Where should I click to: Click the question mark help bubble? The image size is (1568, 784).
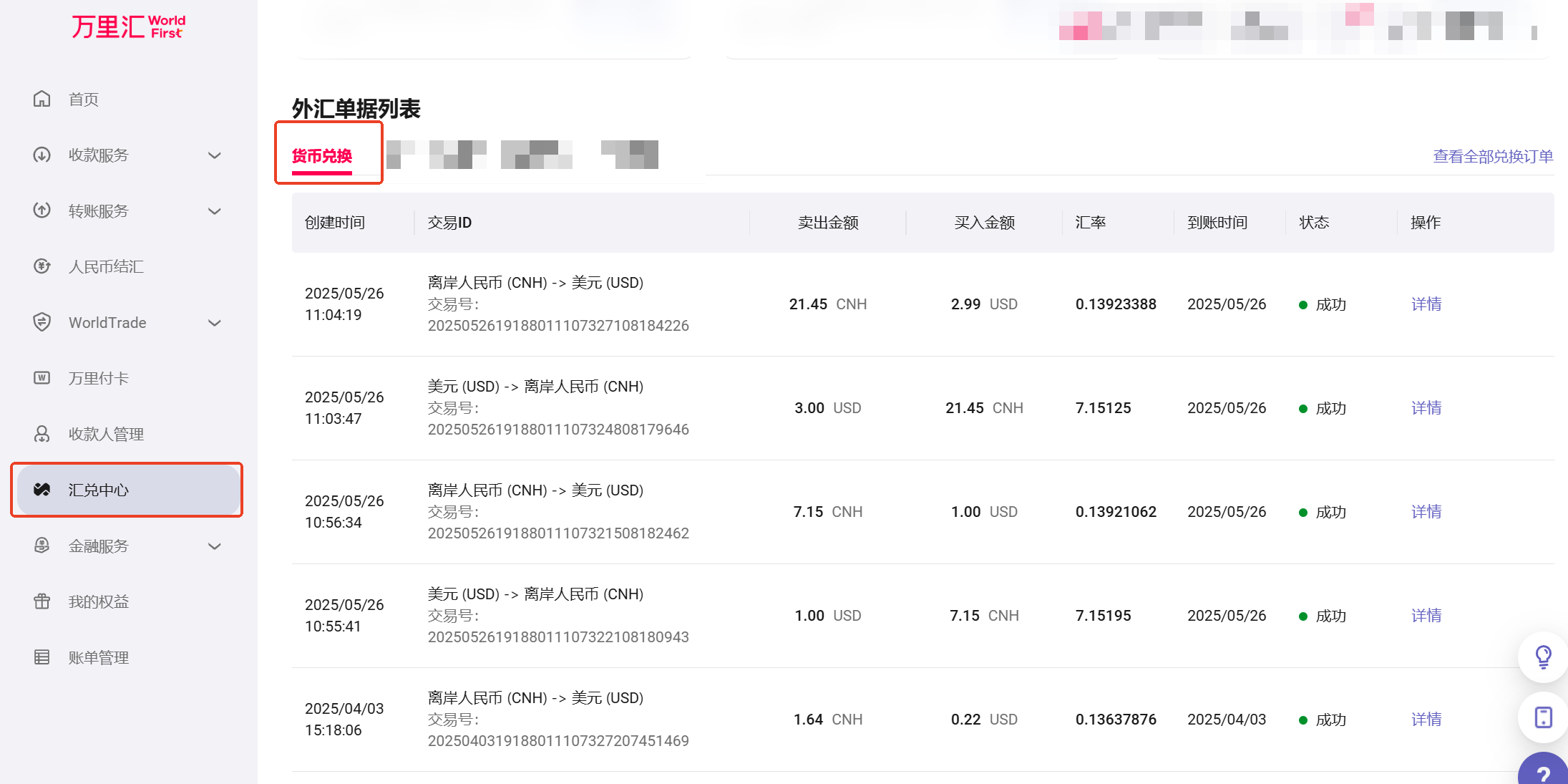[1544, 773]
